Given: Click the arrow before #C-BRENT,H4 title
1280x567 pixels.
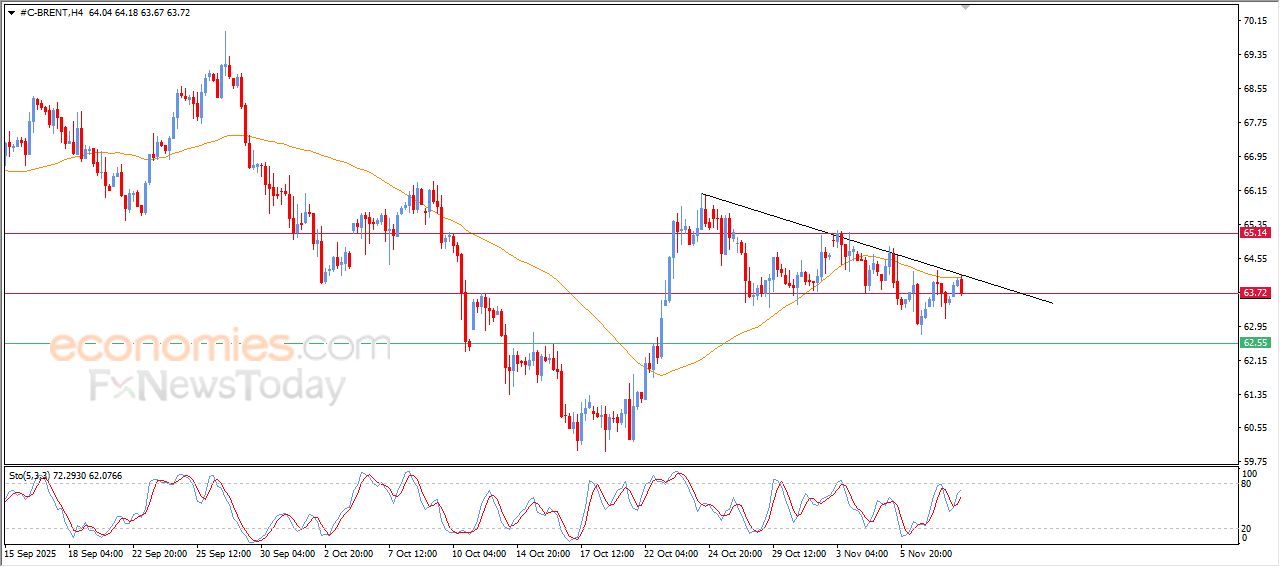Looking at the screenshot, I should tap(11, 13).
